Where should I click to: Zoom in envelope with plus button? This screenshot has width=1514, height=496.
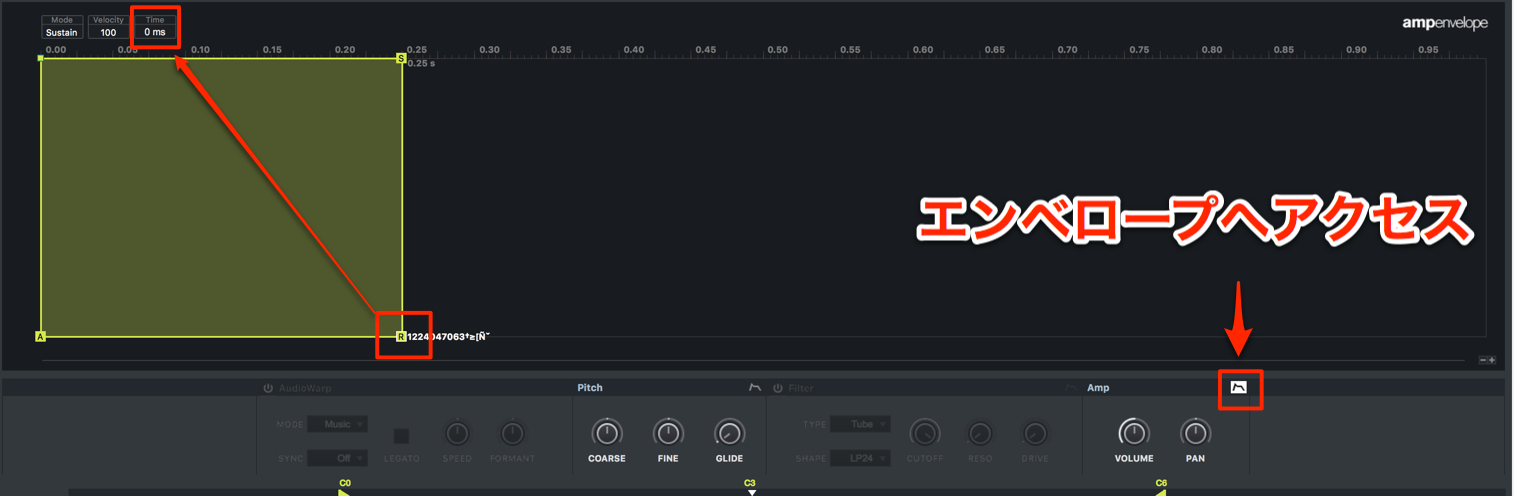[x=1491, y=360]
